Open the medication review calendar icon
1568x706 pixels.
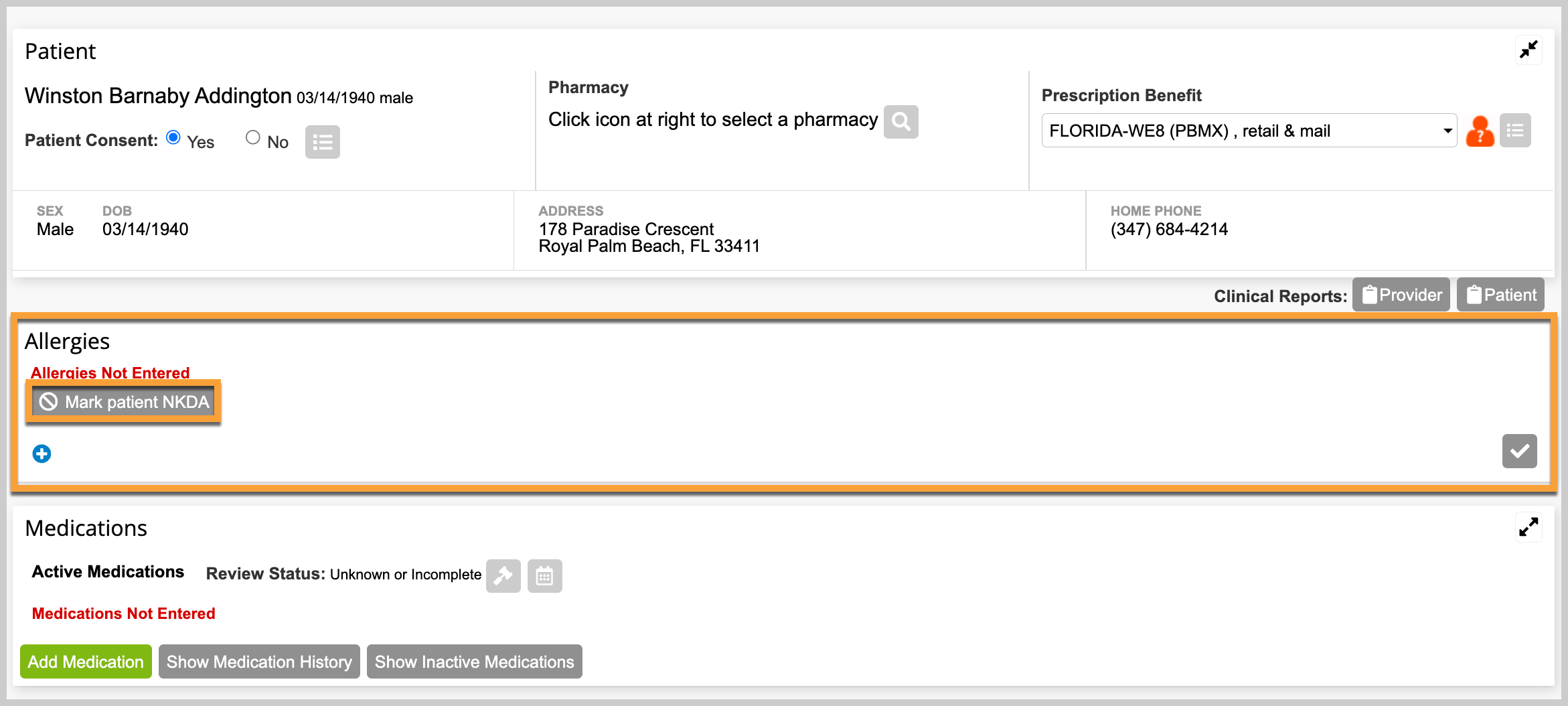point(544,576)
